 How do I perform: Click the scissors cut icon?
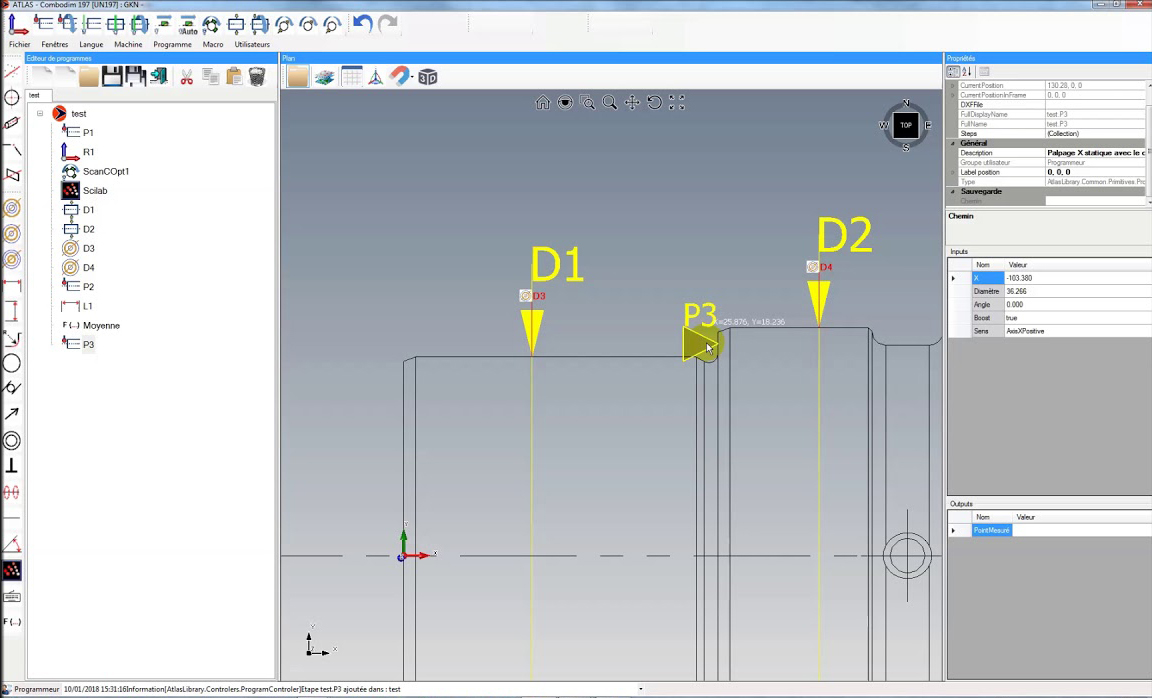pos(186,77)
